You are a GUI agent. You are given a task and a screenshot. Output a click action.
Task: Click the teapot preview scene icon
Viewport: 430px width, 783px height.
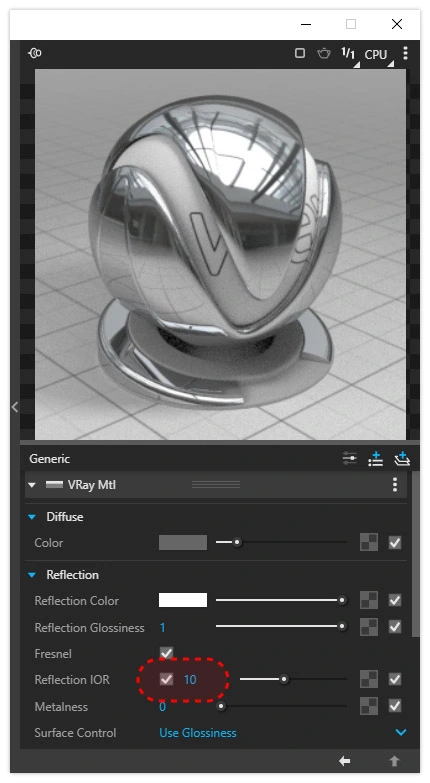point(324,53)
